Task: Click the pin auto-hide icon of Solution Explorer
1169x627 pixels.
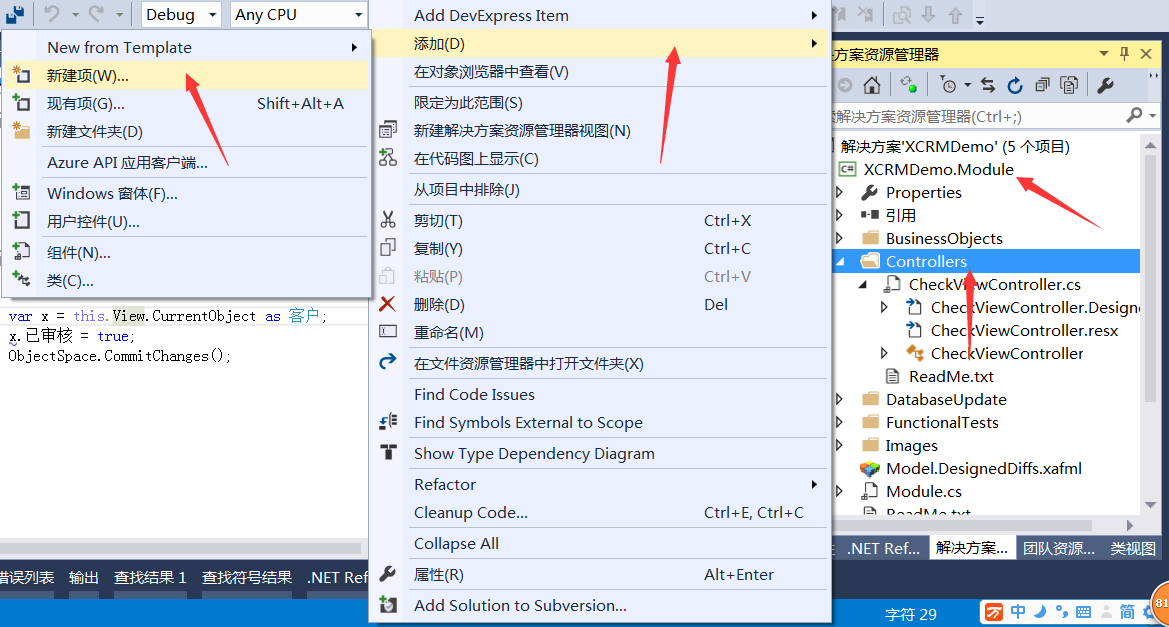Action: pos(1124,53)
